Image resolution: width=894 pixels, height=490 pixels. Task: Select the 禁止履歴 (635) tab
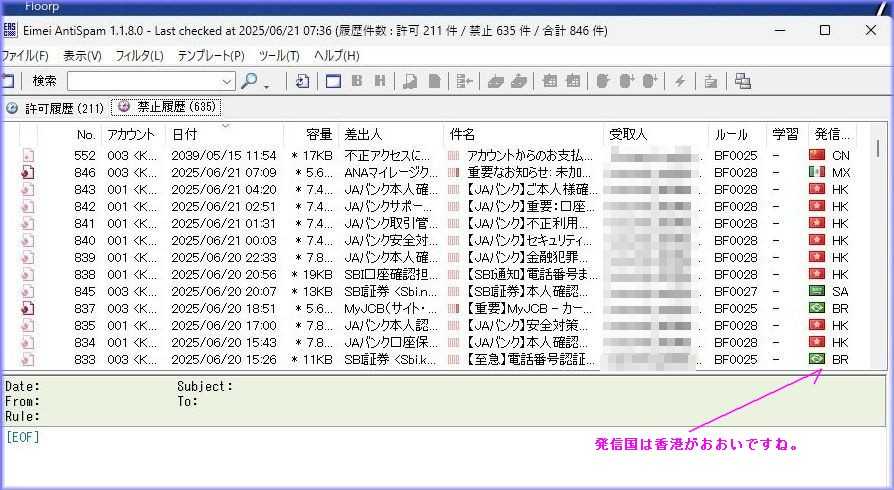(x=166, y=107)
